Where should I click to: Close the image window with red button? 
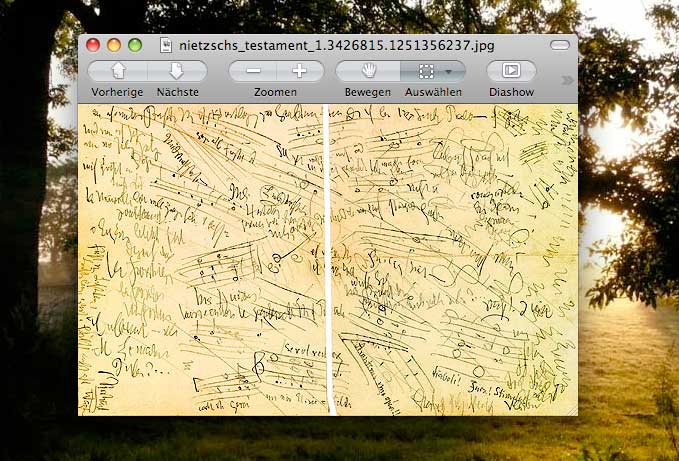[93, 45]
